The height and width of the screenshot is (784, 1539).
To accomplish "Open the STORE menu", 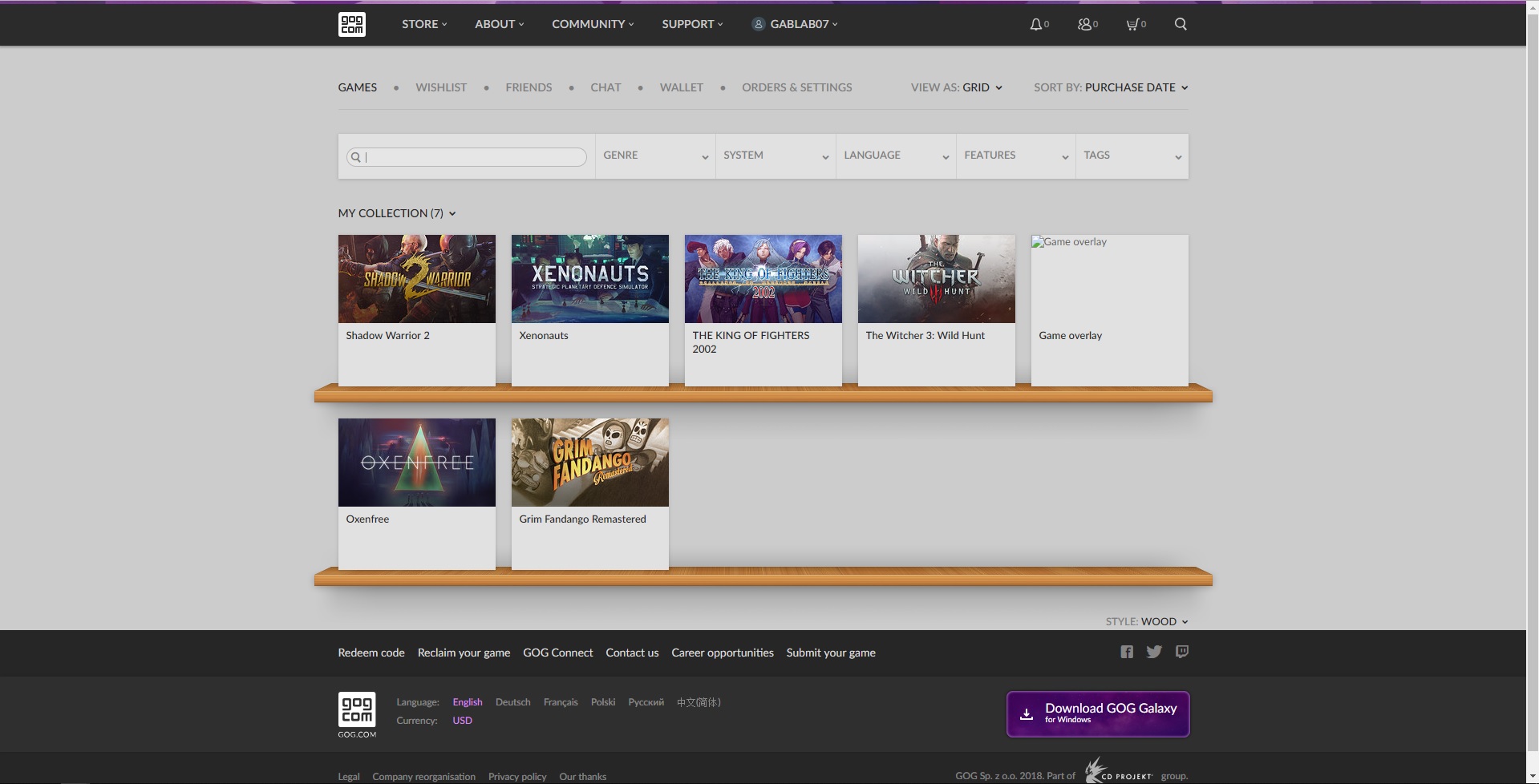I will point(424,24).
